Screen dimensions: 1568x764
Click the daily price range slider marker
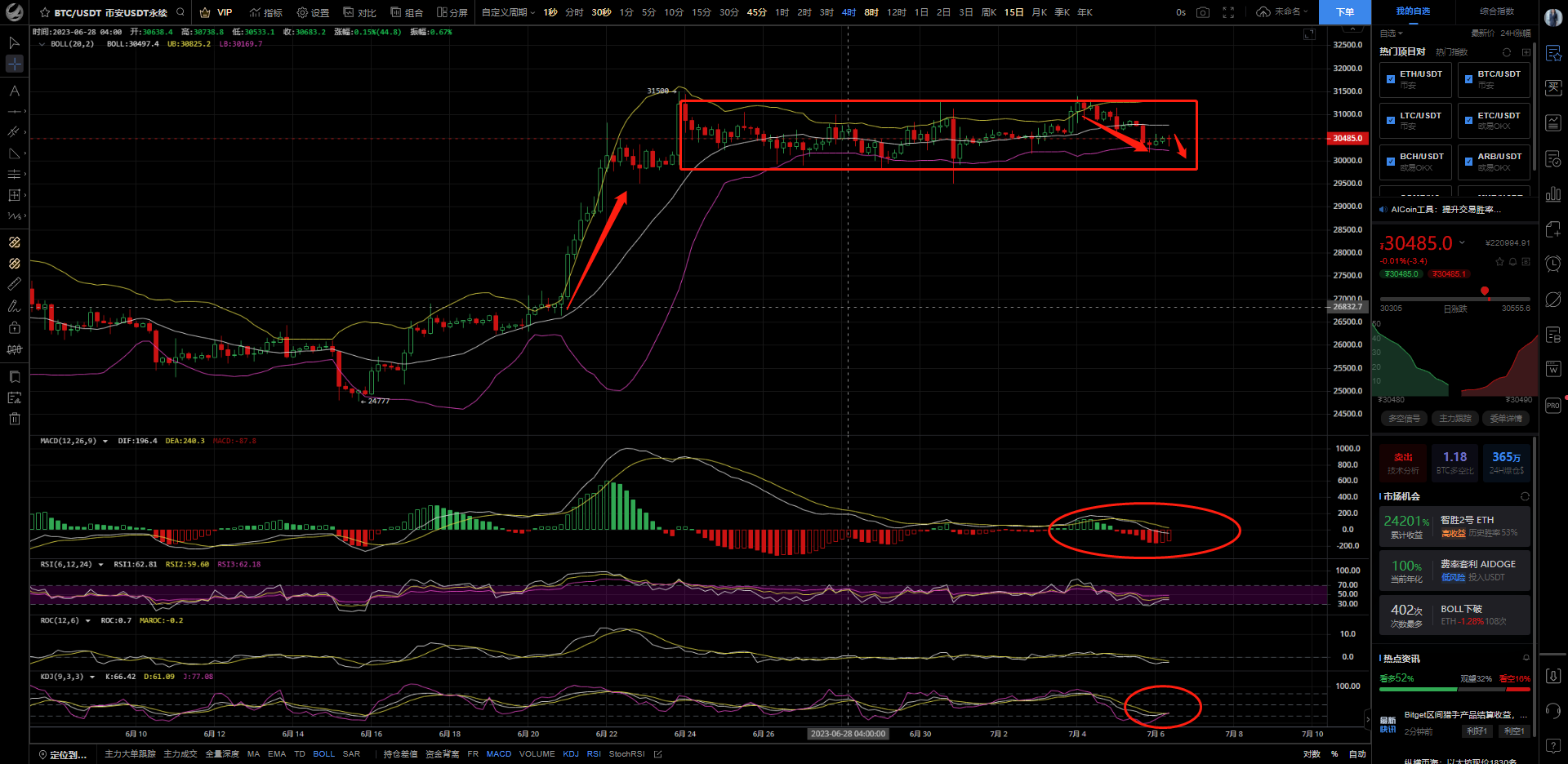(x=1484, y=291)
